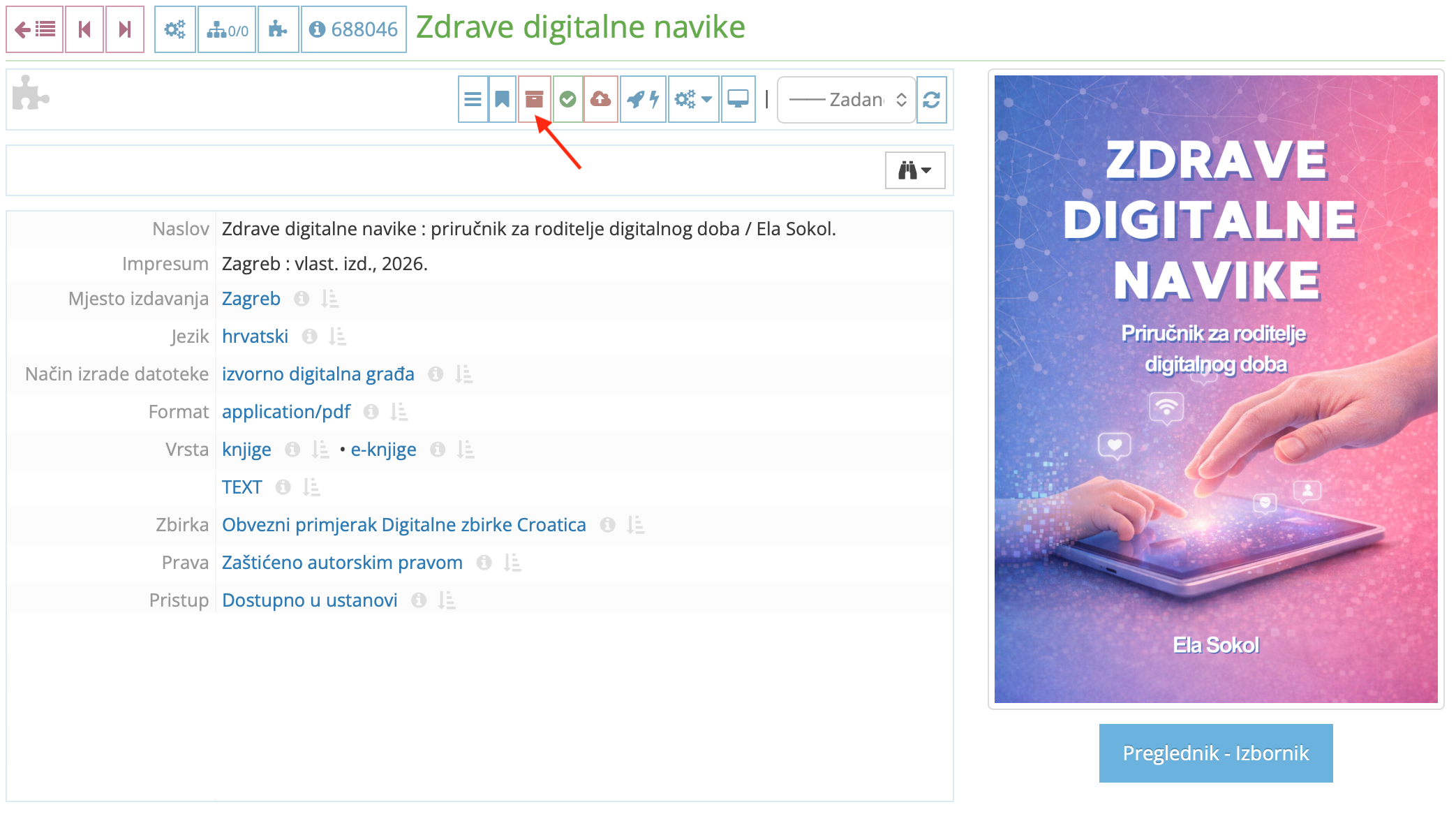Click the rocket and lightning icon
Viewport: 1456px width, 814px height.
pyautogui.click(x=643, y=100)
